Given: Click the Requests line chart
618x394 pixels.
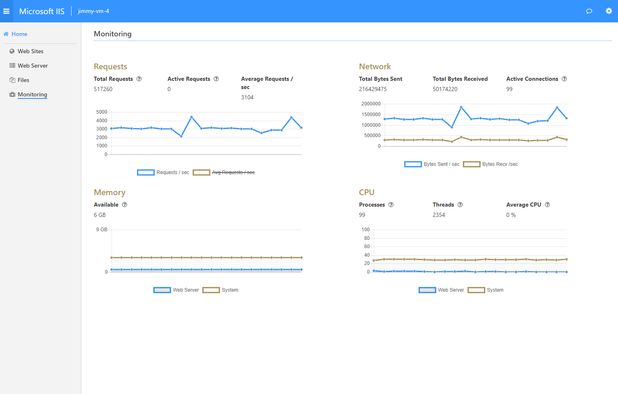Looking at the screenshot, I should point(199,133).
